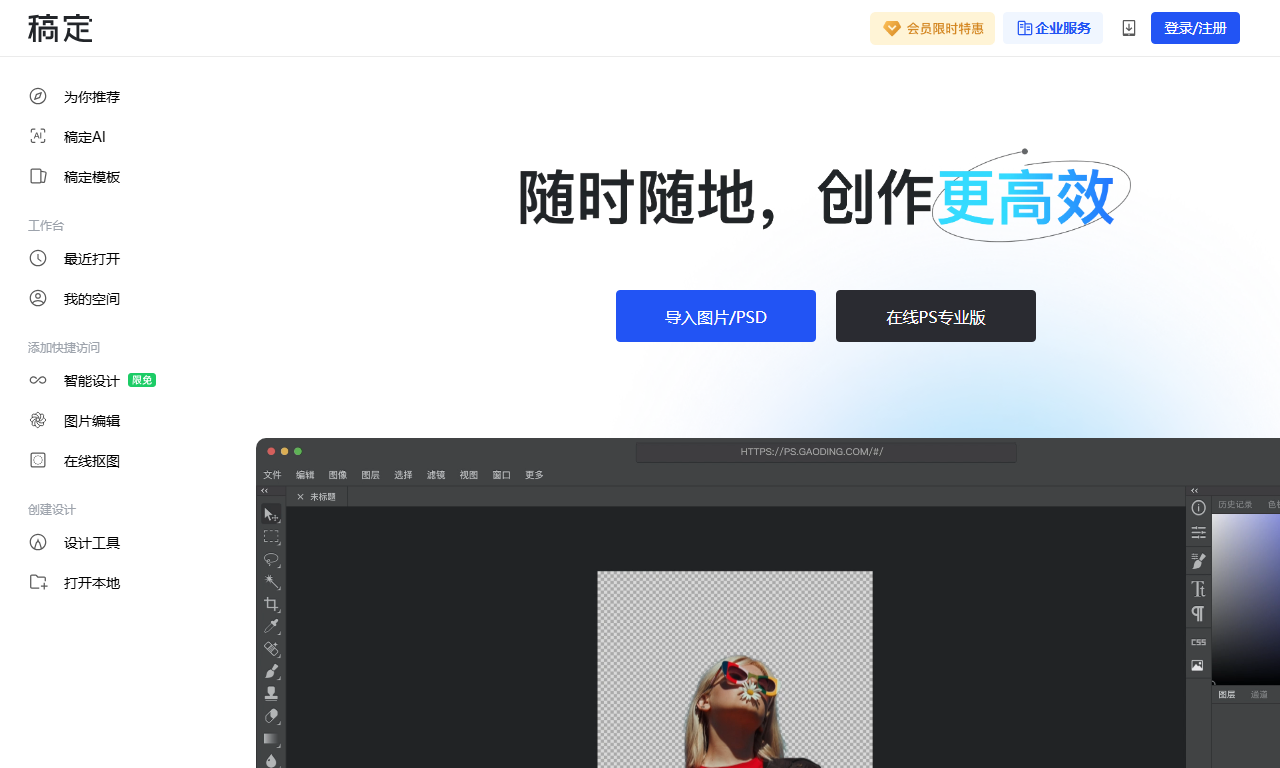Image resolution: width=1280 pixels, height=768 pixels.
Task: Open the Properties sliders panel icon
Action: [x=1198, y=533]
